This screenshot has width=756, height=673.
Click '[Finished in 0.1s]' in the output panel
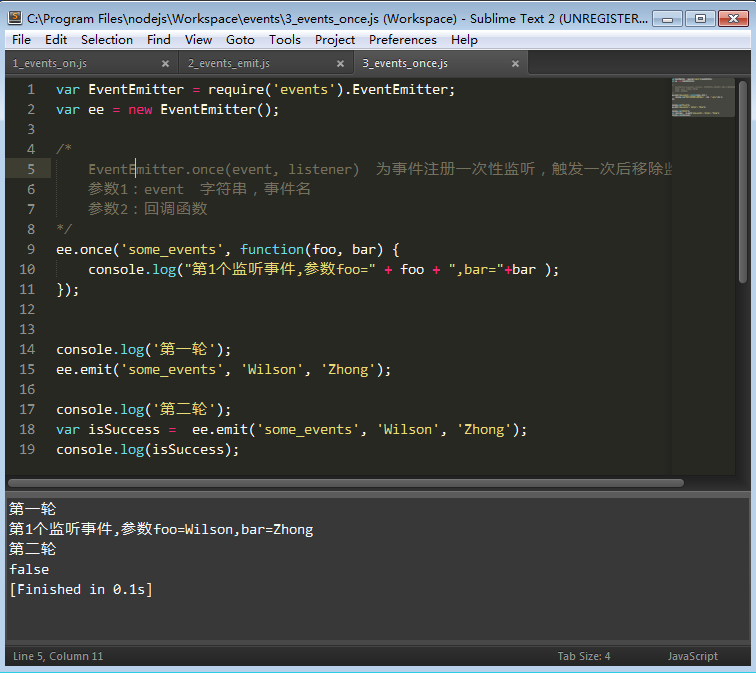pyautogui.click(x=81, y=590)
